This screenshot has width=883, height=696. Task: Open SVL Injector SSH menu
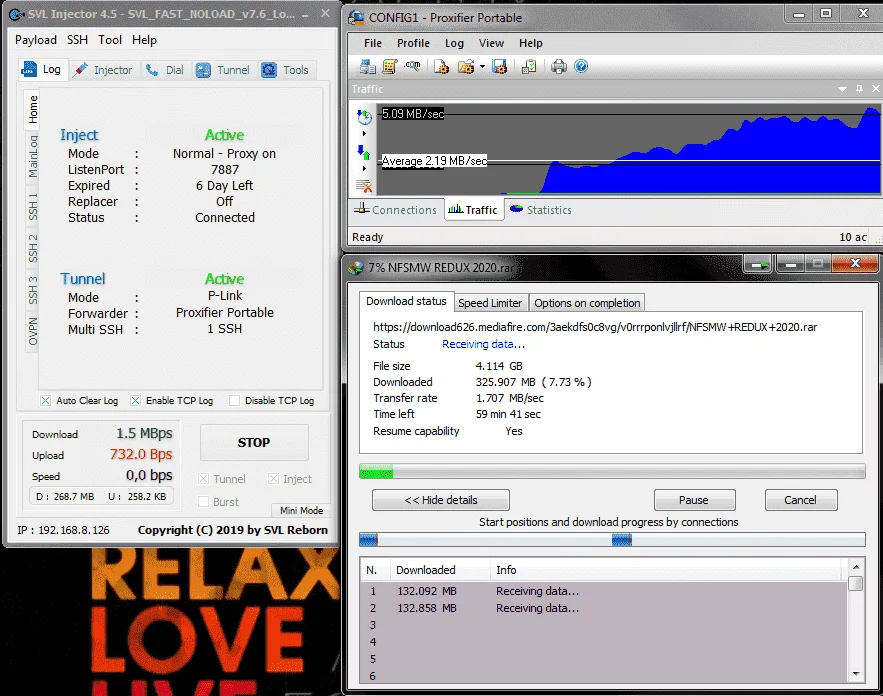77,40
